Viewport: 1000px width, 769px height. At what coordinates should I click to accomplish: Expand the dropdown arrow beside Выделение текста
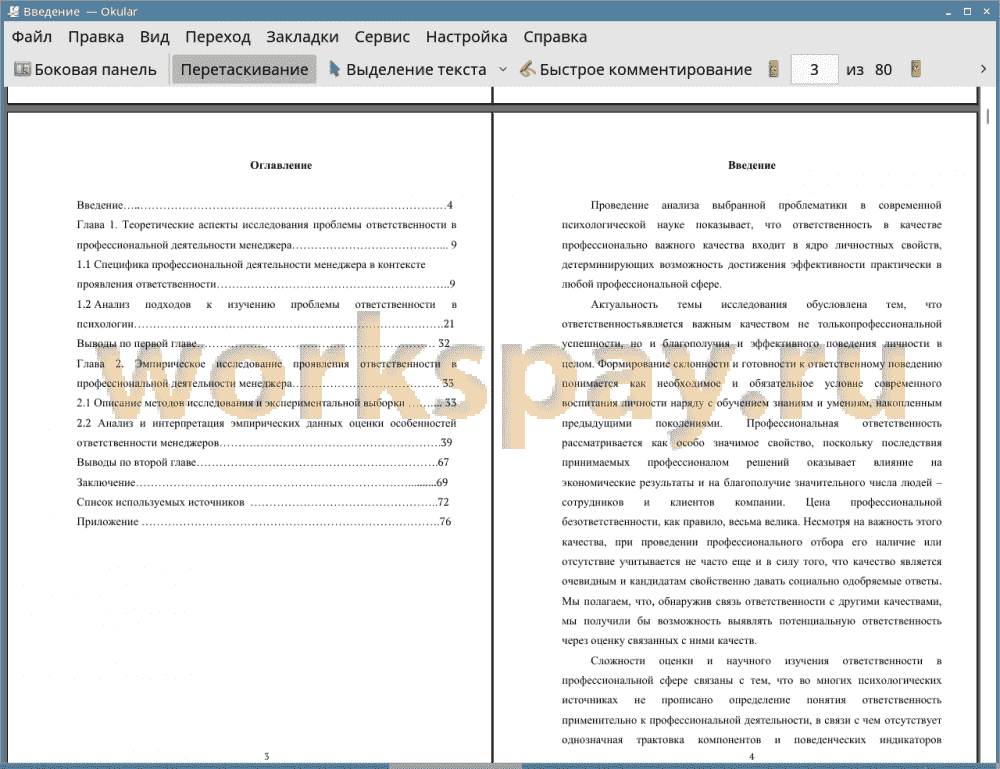[503, 70]
